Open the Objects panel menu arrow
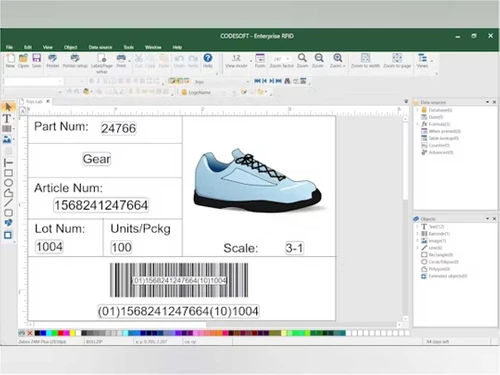This screenshot has width=500, height=375. coord(487,219)
